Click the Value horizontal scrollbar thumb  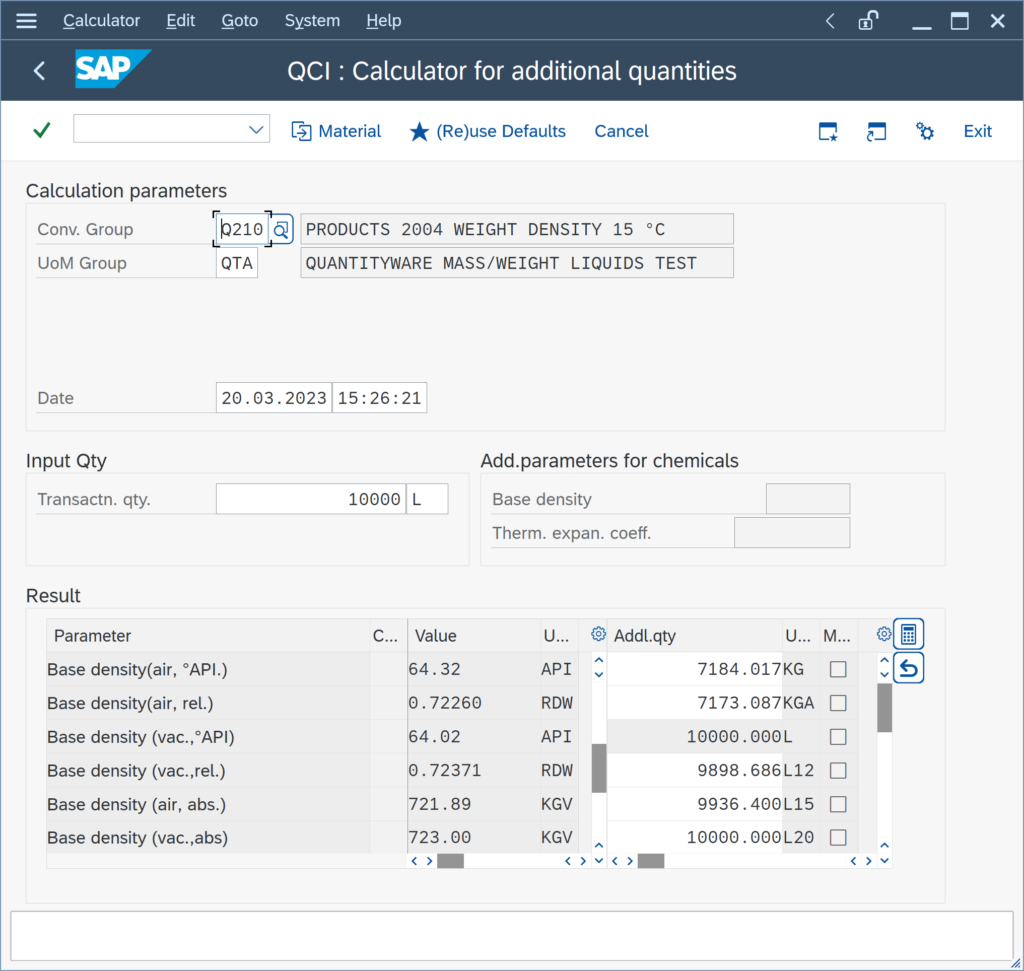pos(450,861)
